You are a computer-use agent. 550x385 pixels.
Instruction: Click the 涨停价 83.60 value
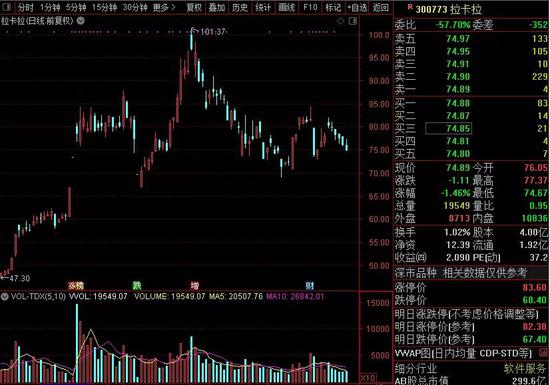(535, 288)
